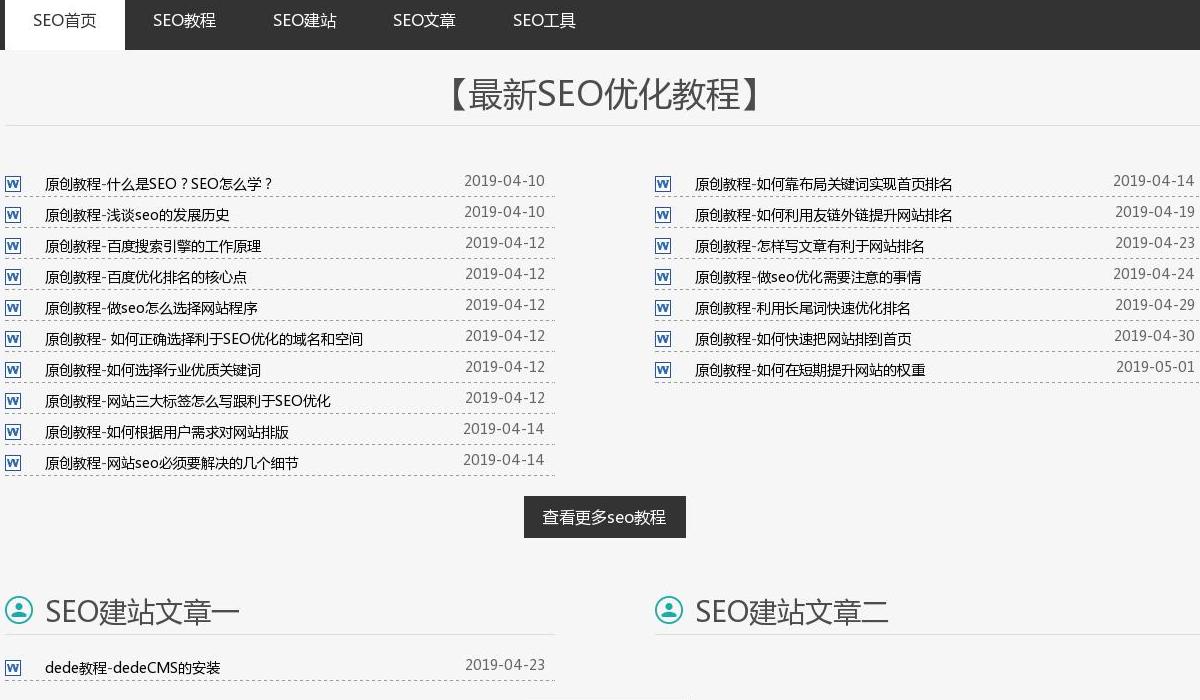Click date 2019-04-23 beside dedeCMS的安装

point(505,665)
